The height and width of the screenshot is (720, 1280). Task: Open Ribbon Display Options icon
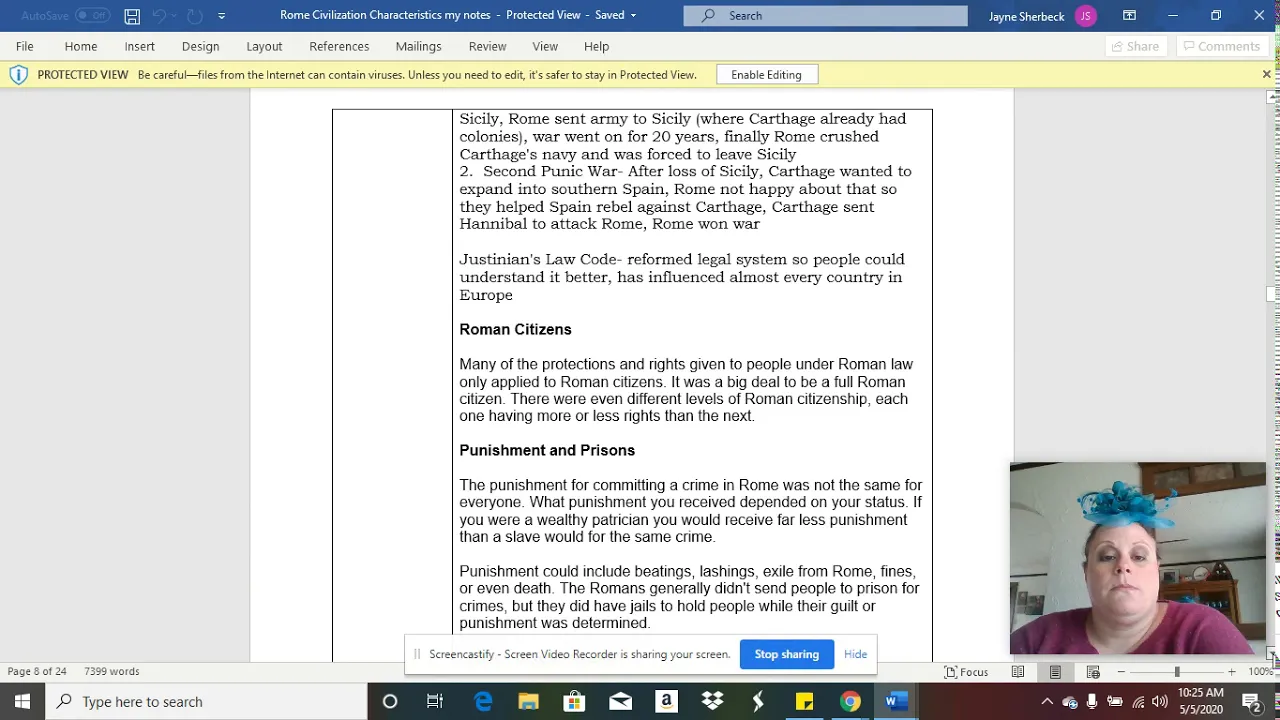(1129, 16)
